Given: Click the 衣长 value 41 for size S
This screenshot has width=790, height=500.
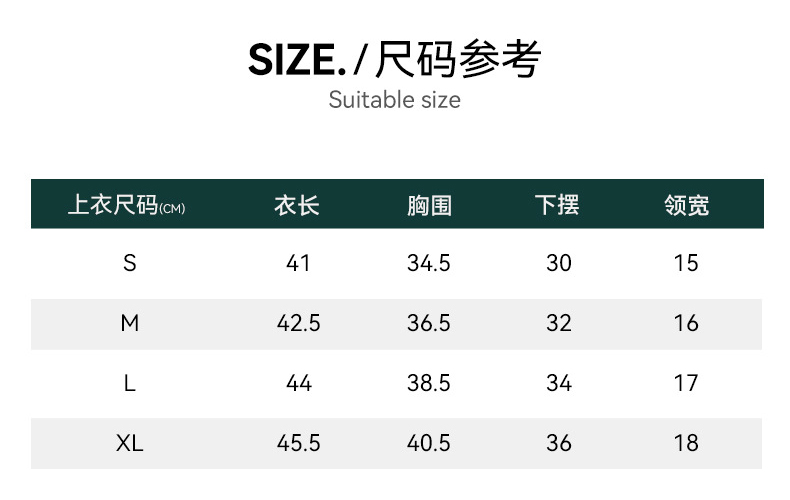Looking at the screenshot, I should pos(298,263).
